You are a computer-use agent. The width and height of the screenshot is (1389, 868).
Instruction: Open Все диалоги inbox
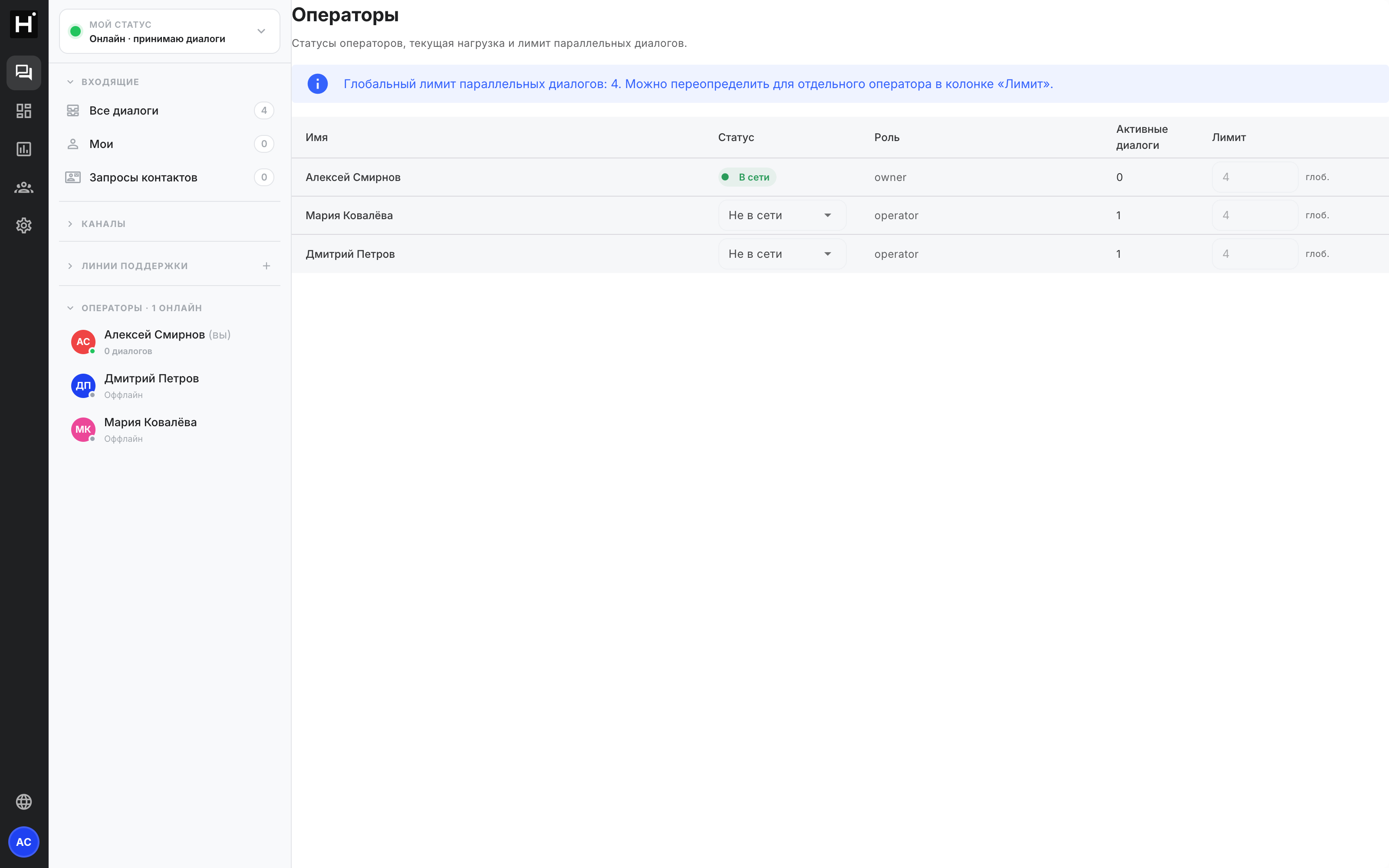(x=170, y=110)
